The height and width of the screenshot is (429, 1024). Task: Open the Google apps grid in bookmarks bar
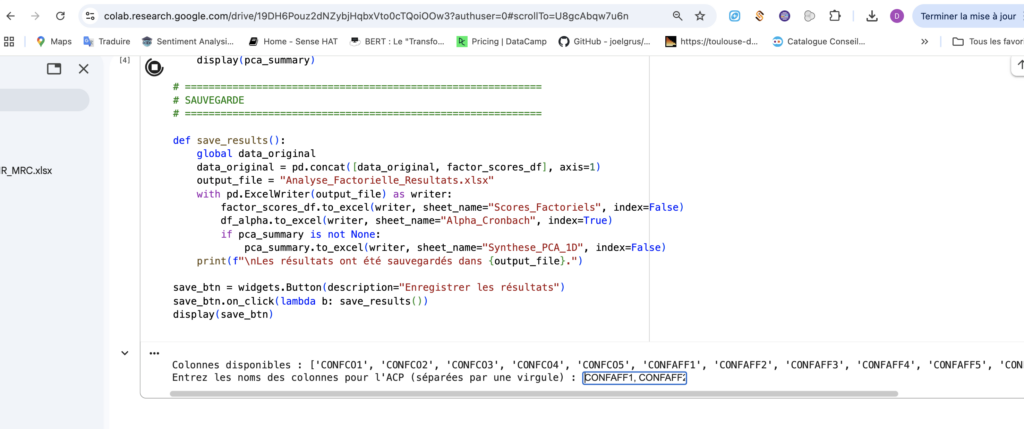point(11,41)
